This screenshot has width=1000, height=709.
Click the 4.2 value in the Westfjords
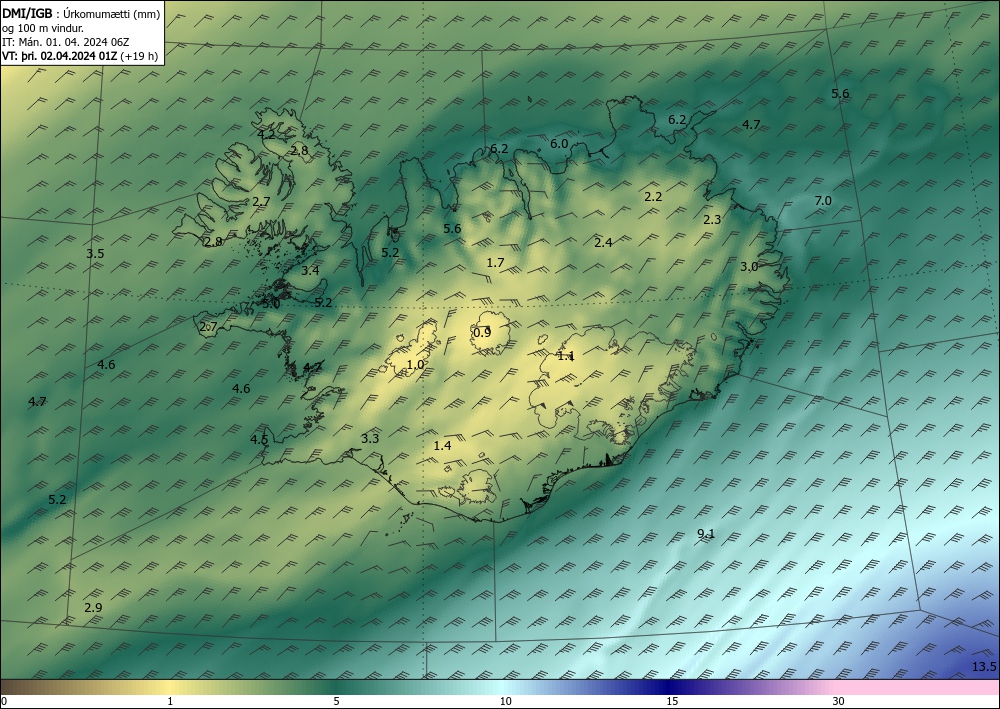[266, 134]
